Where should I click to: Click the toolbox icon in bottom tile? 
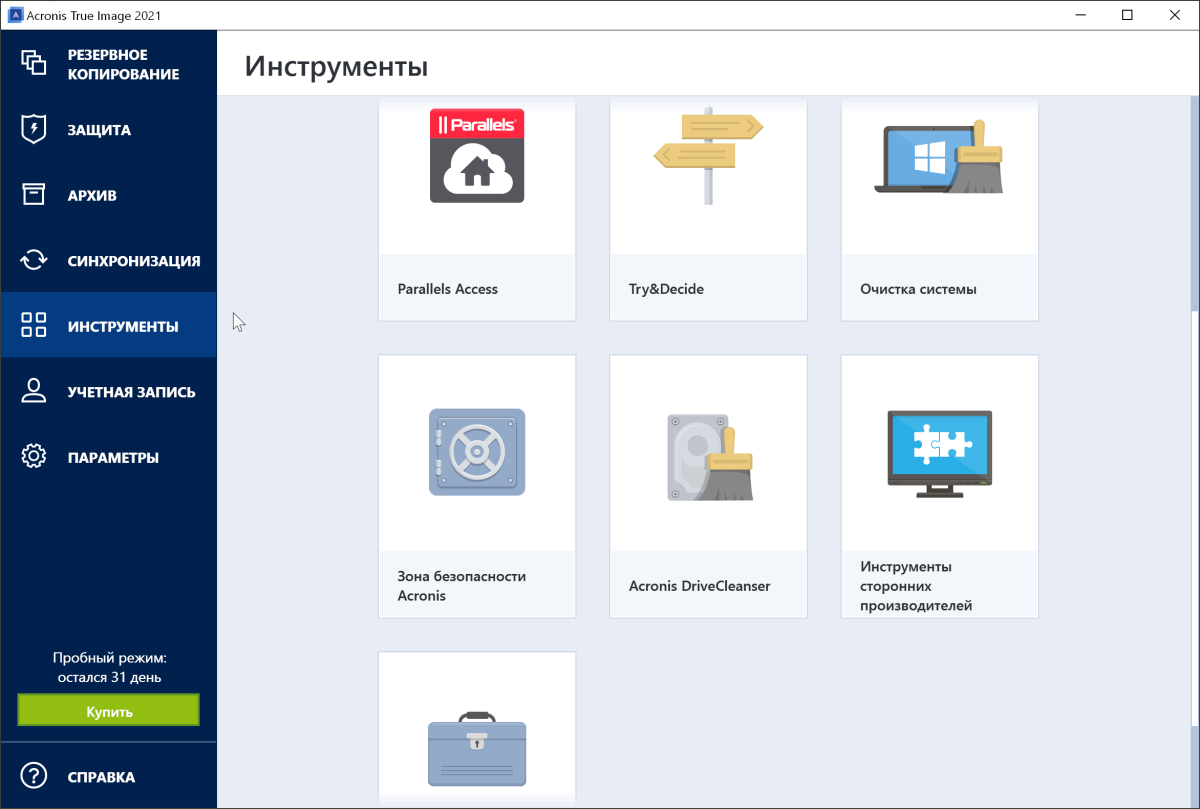pos(477,749)
